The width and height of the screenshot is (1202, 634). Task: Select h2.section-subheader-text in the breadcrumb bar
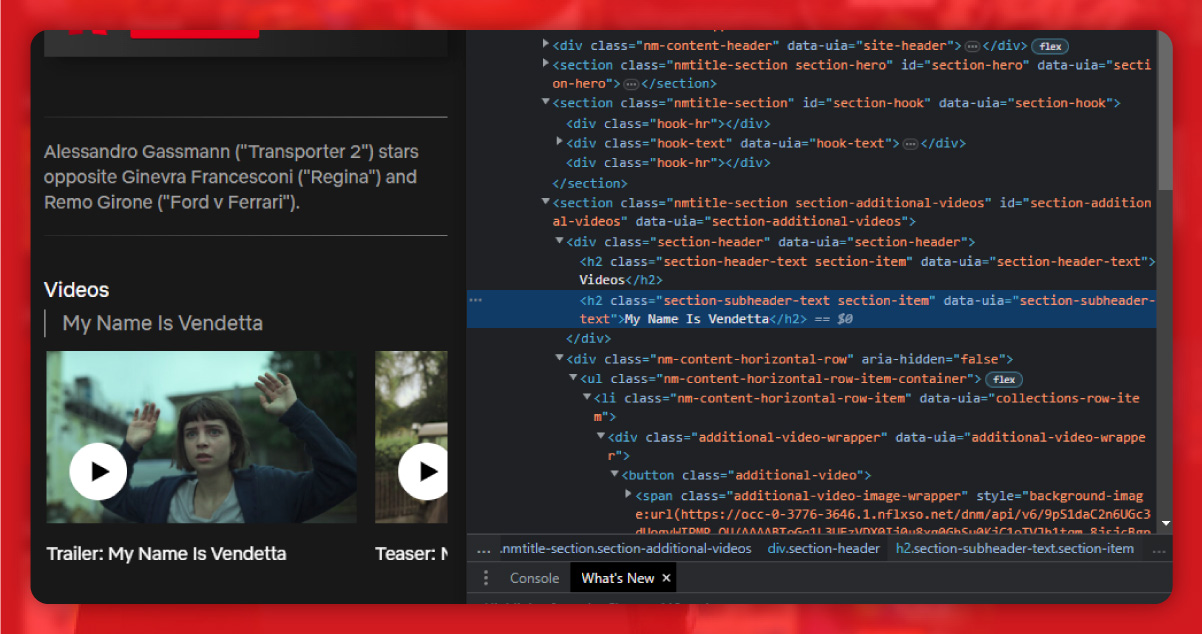pos(1015,548)
